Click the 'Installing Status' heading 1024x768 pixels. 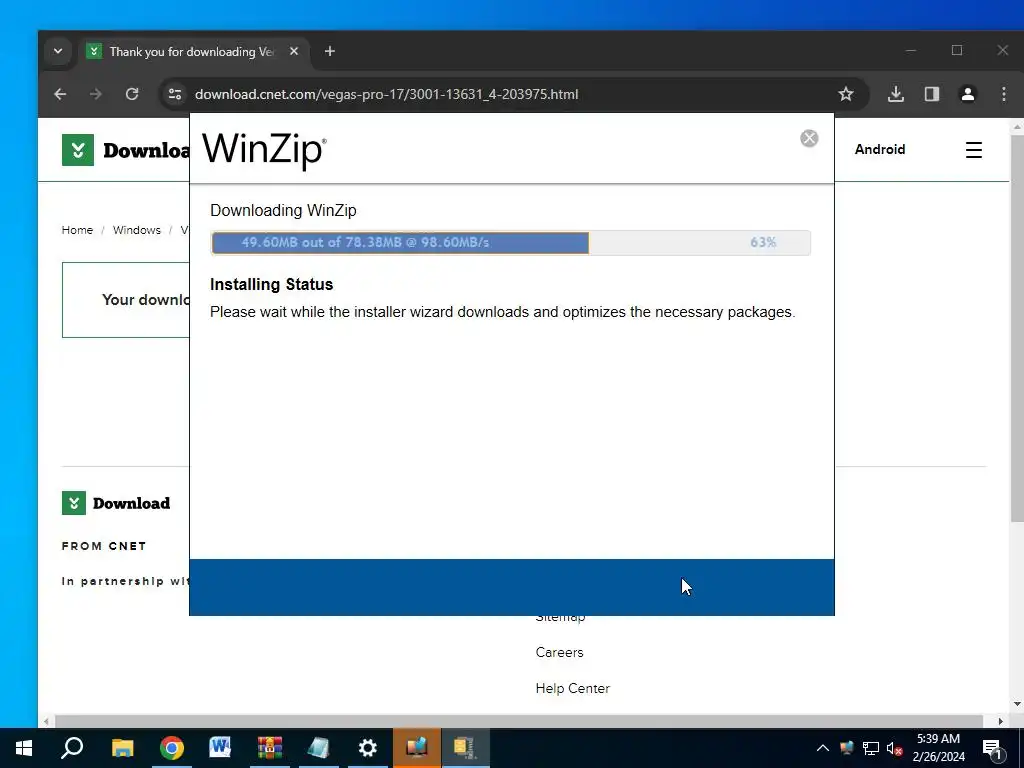pyautogui.click(x=272, y=284)
